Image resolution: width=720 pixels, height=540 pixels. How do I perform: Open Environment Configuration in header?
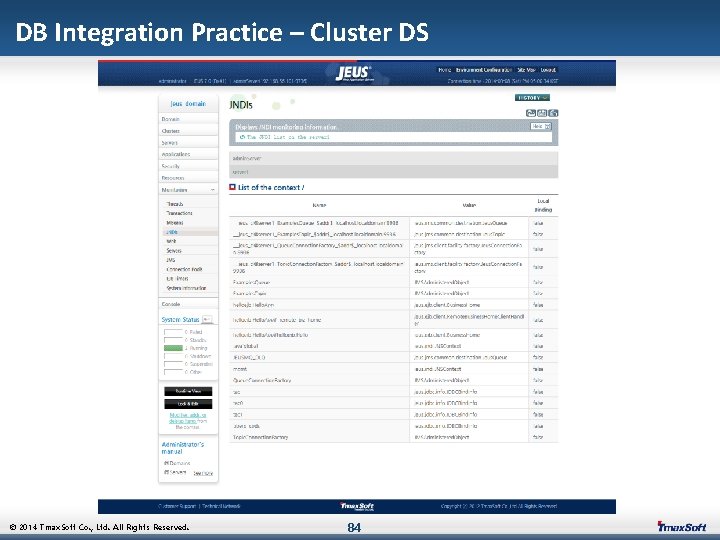484,70
